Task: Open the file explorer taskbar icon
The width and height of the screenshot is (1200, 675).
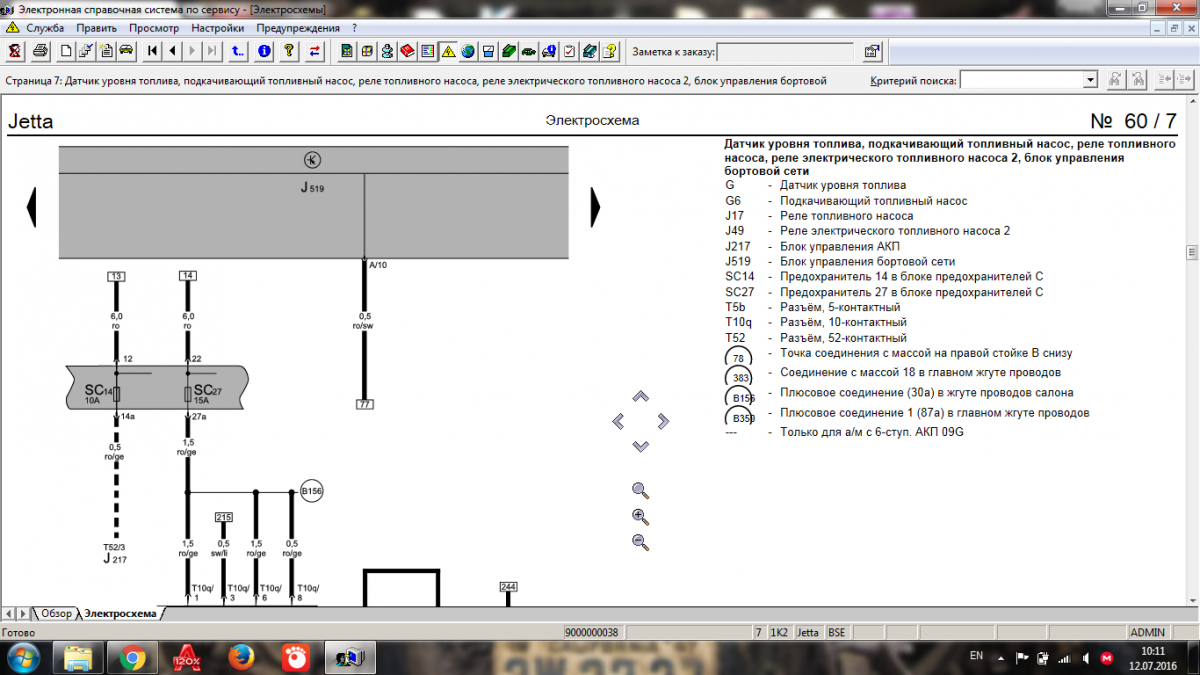Action: coord(79,658)
